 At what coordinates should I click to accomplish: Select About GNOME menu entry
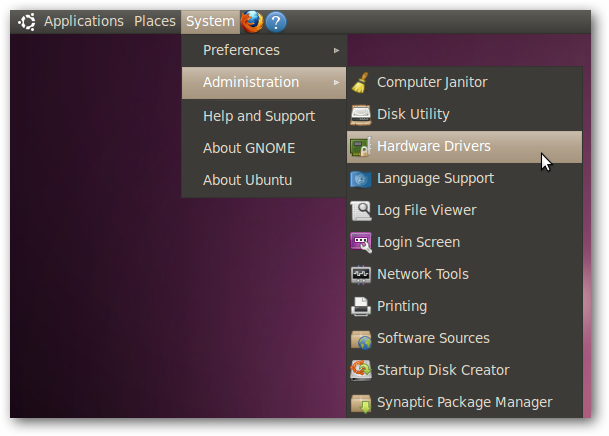click(x=264, y=148)
